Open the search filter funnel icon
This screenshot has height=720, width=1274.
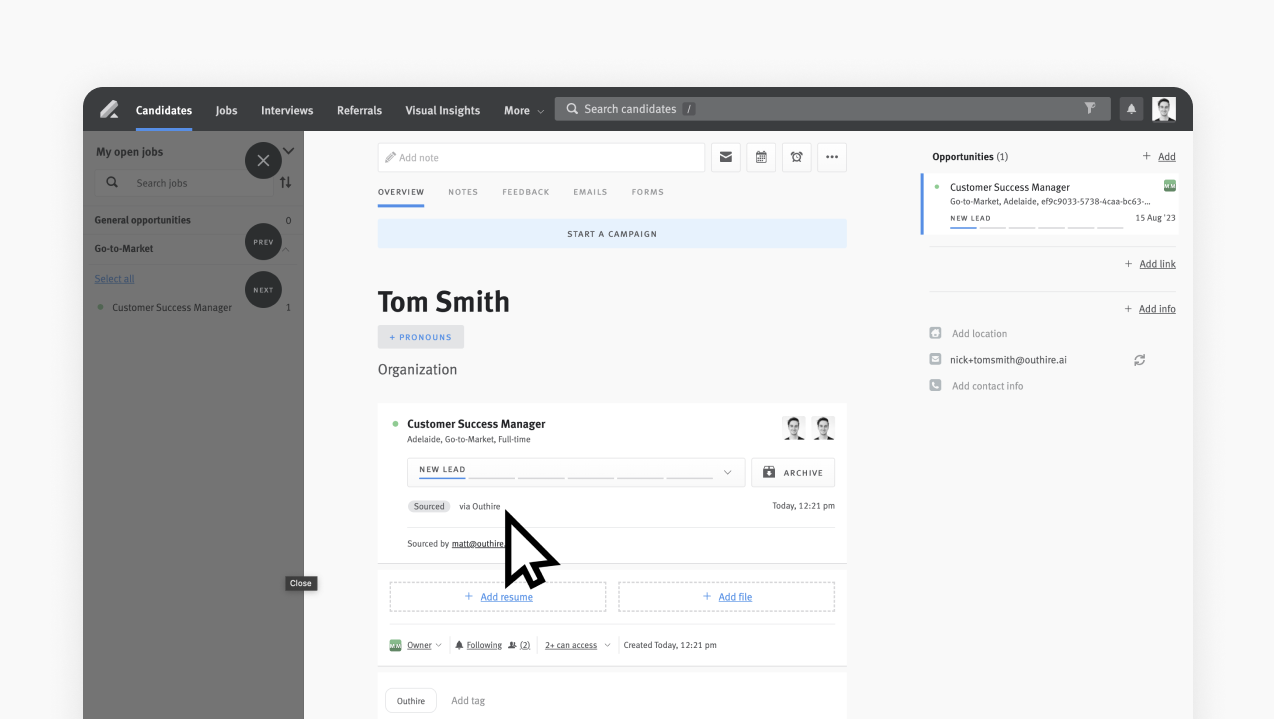click(x=1090, y=109)
